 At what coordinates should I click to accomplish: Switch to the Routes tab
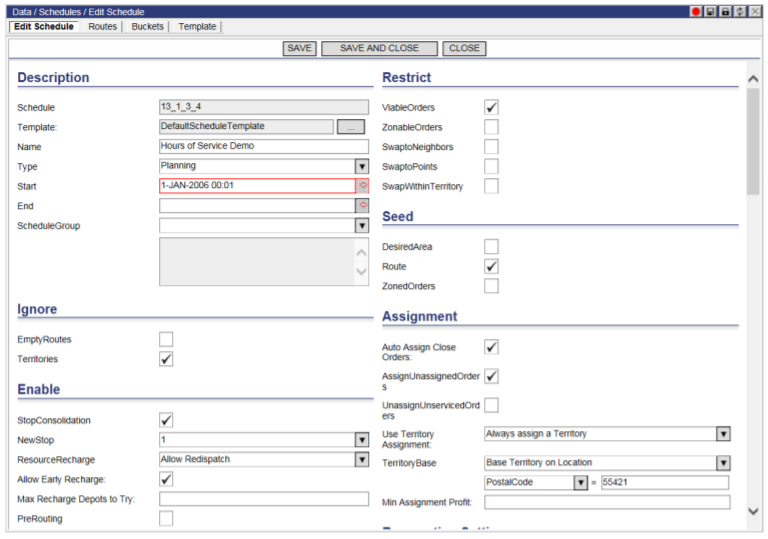(102, 27)
